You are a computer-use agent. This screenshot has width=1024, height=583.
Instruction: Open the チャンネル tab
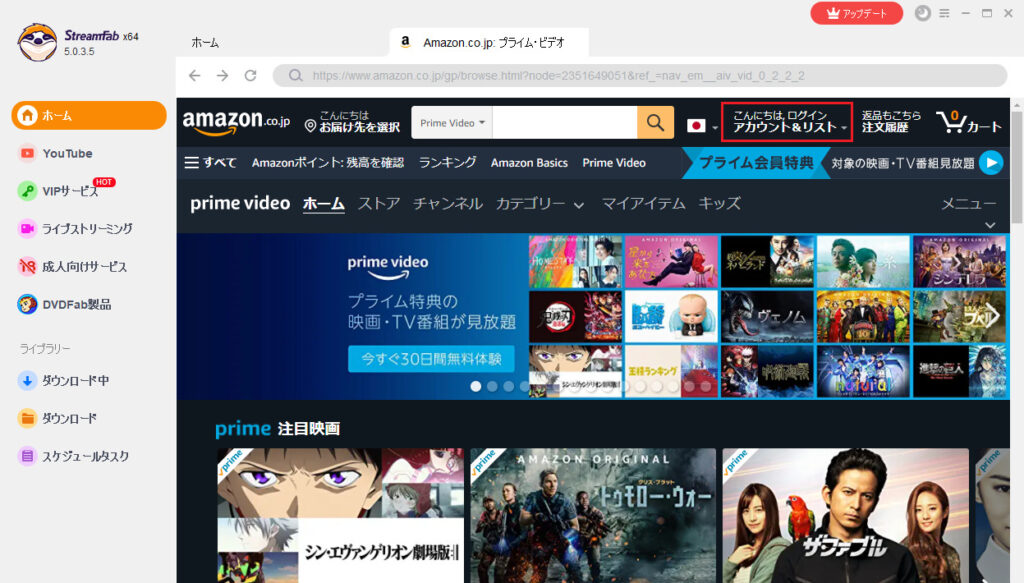[448, 204]
